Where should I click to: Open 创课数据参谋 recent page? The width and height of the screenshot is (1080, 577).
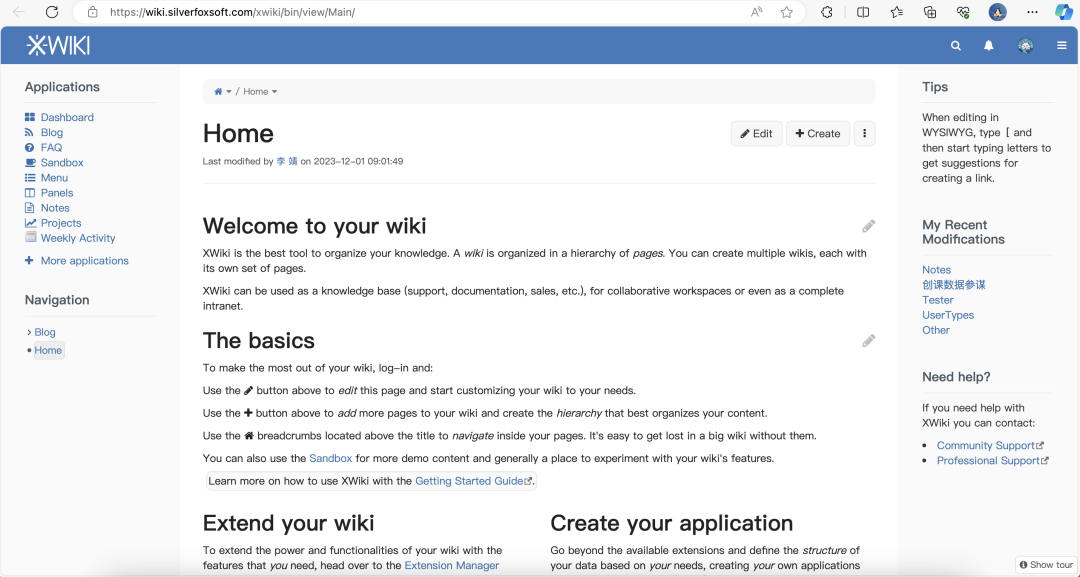coord(954,284)
